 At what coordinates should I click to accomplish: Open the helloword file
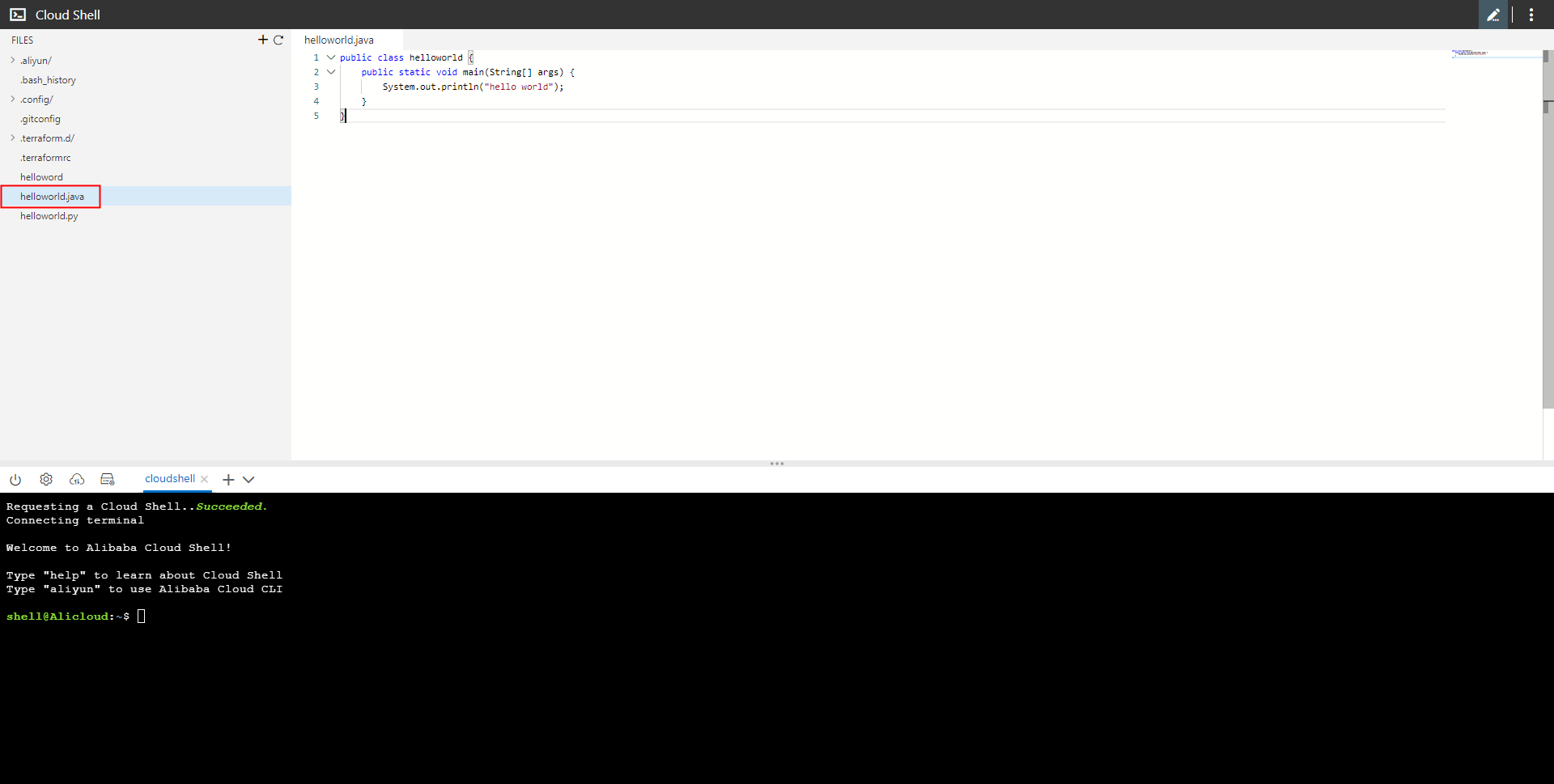pyautogui.click(x=41, y=177)
